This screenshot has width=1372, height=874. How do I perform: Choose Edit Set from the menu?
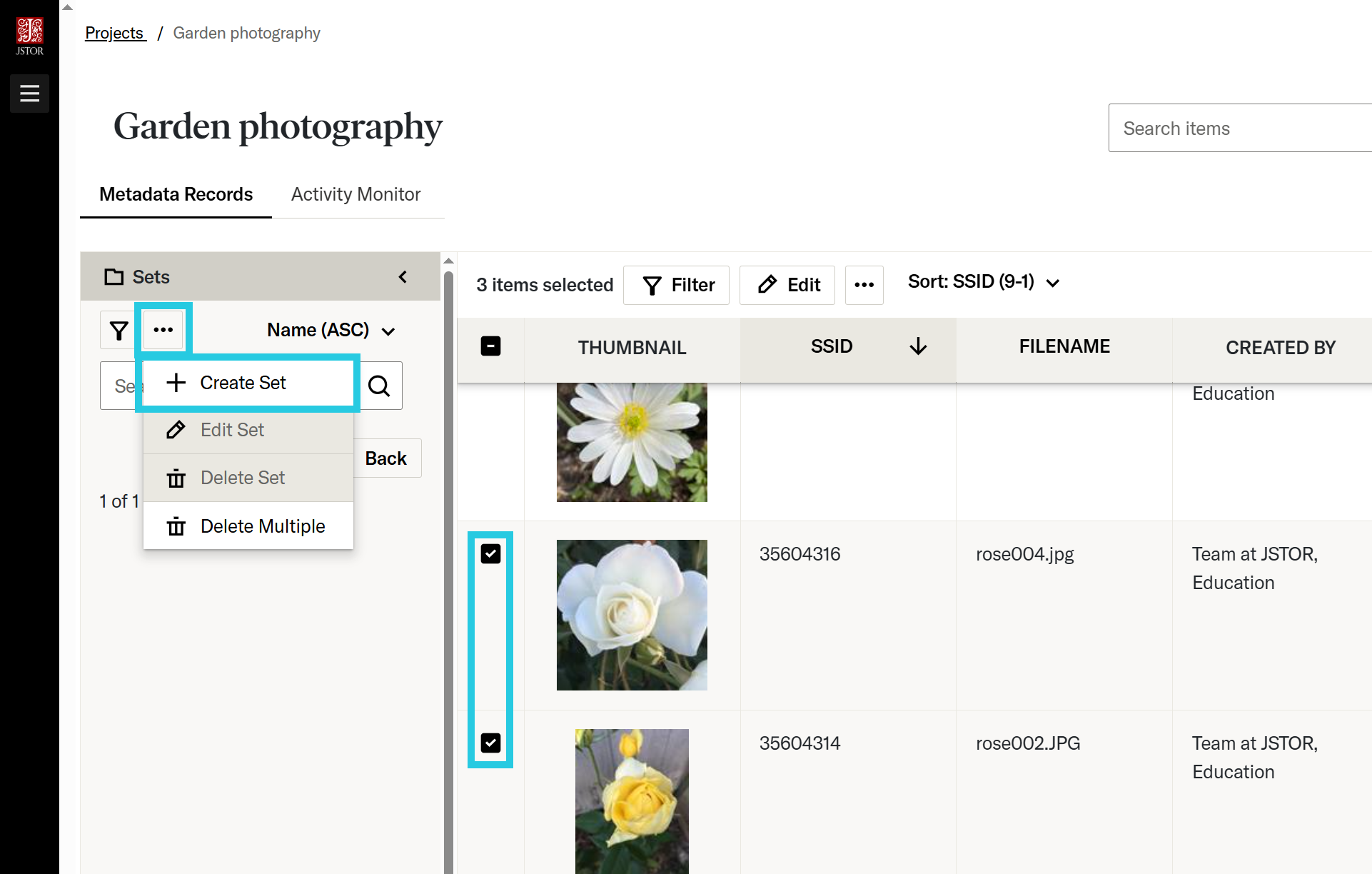click(x=248, y=430)
